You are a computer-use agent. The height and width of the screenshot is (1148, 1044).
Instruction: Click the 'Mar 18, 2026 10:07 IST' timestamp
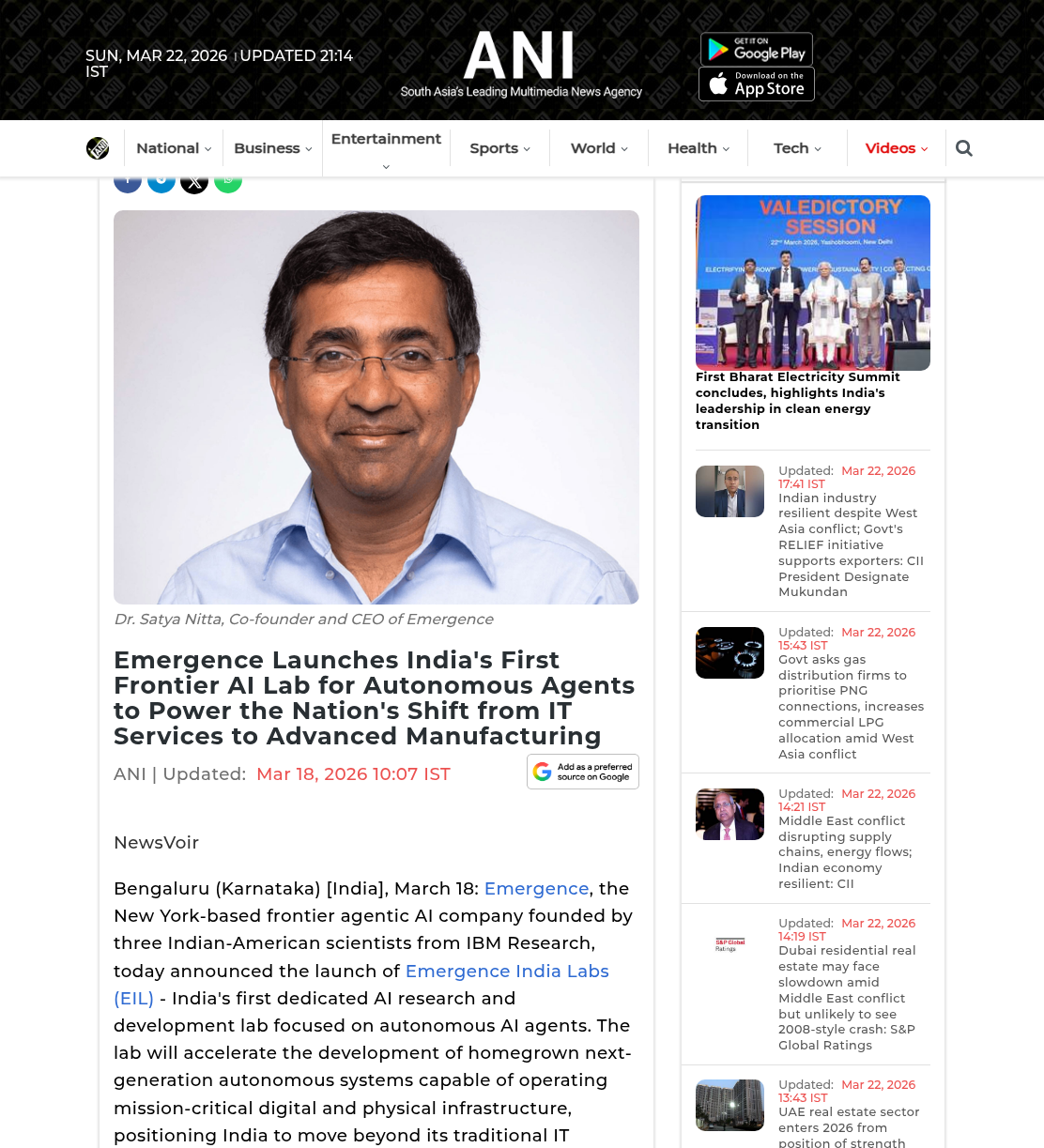[x=353, y=774]
